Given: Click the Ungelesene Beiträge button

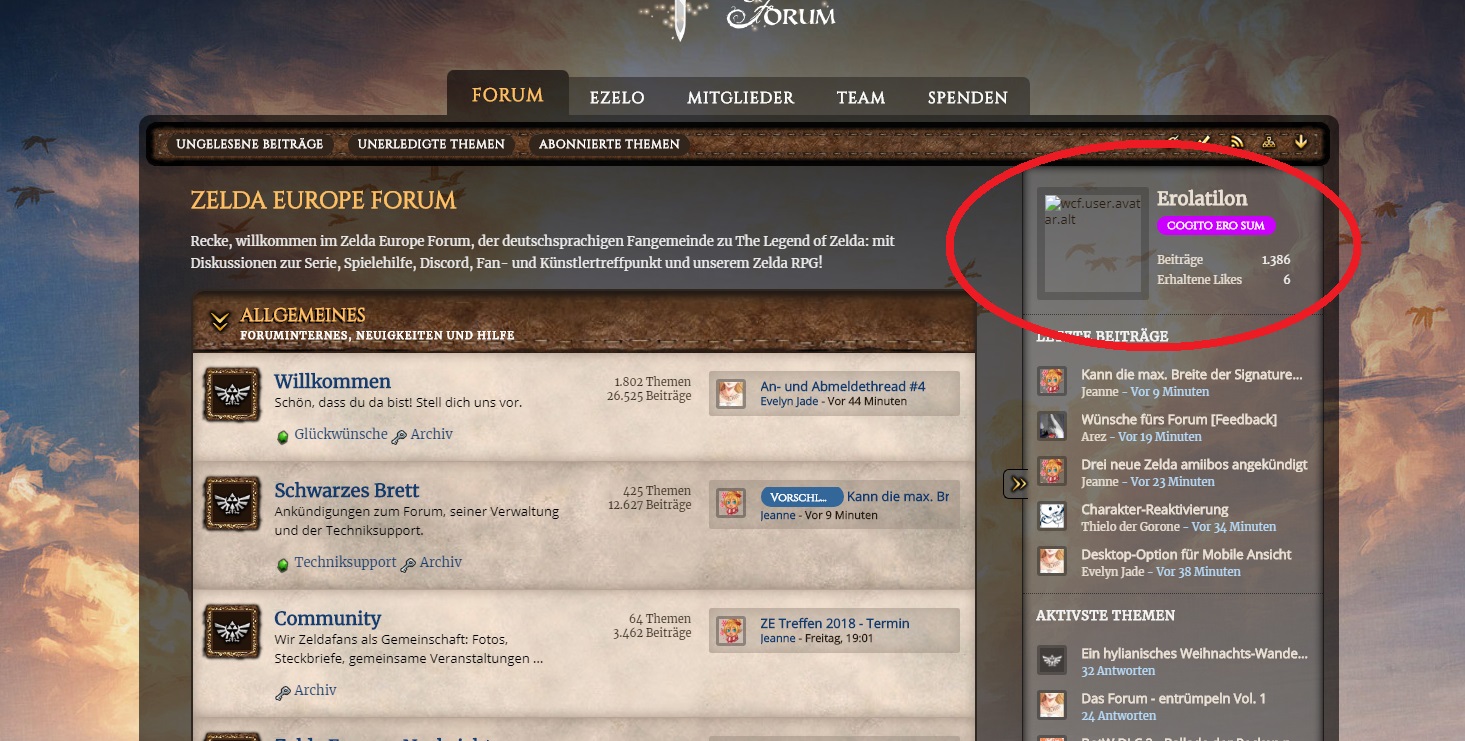Looking at the screenshot, I should (250, 144).
